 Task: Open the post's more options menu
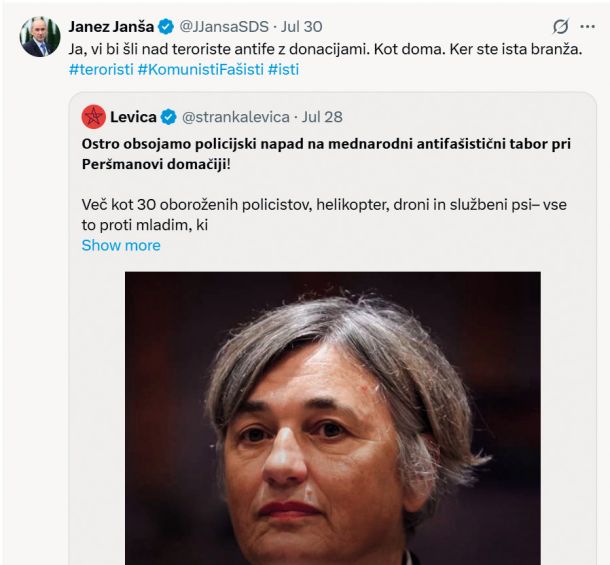click(x=587, y=26)
